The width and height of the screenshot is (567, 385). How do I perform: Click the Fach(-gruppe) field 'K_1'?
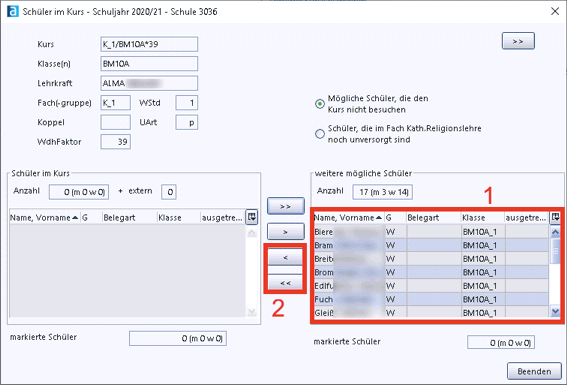click(x=115, y=103)
